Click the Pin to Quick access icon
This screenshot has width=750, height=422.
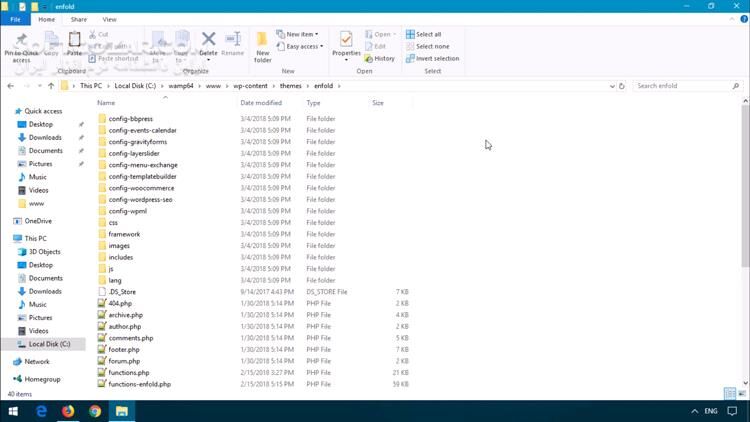click(21, 44)
